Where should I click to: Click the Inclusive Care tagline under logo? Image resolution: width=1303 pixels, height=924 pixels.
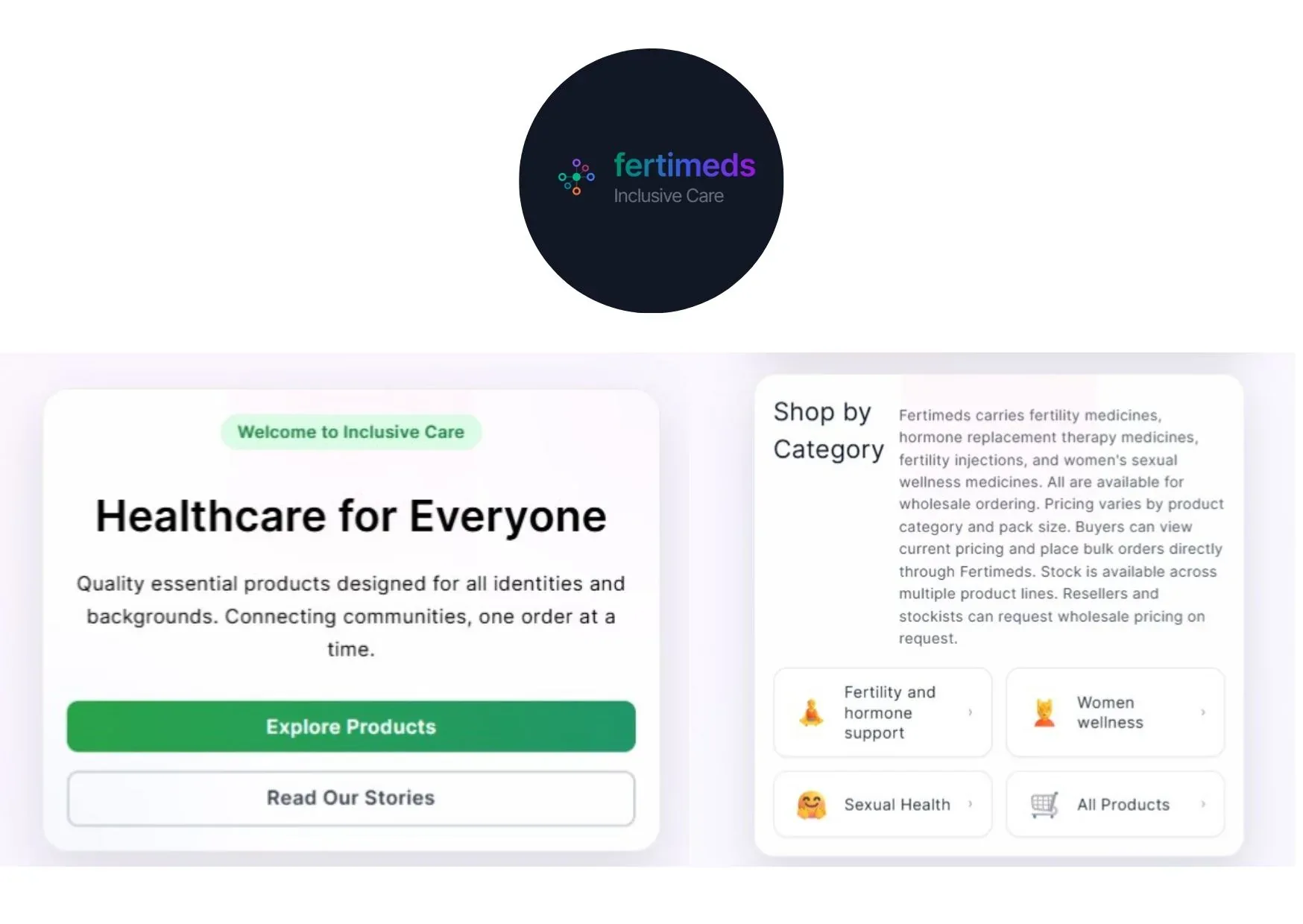coord(669,196)
